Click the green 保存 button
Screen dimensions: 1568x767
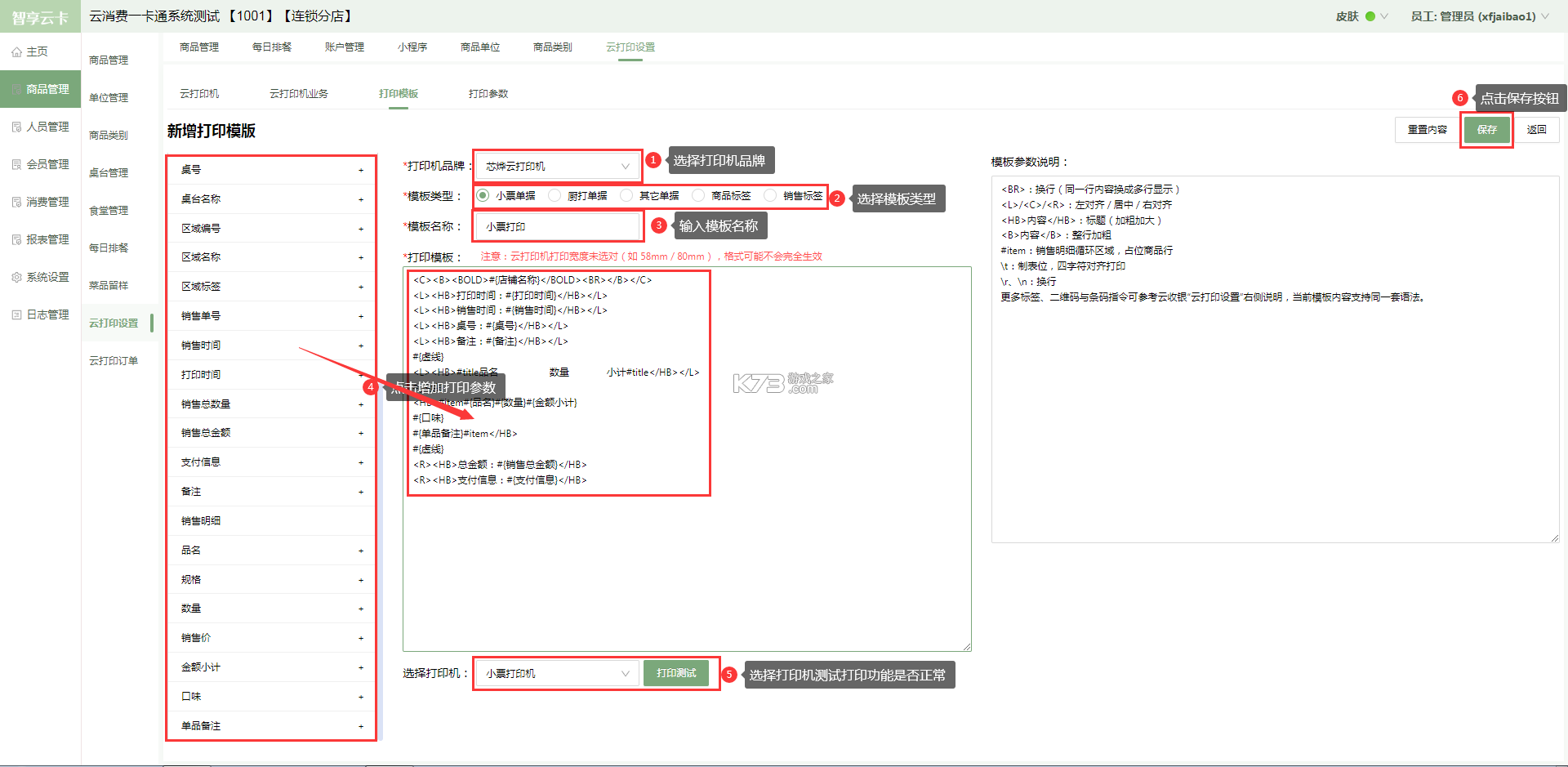(x=1487, y=130)
